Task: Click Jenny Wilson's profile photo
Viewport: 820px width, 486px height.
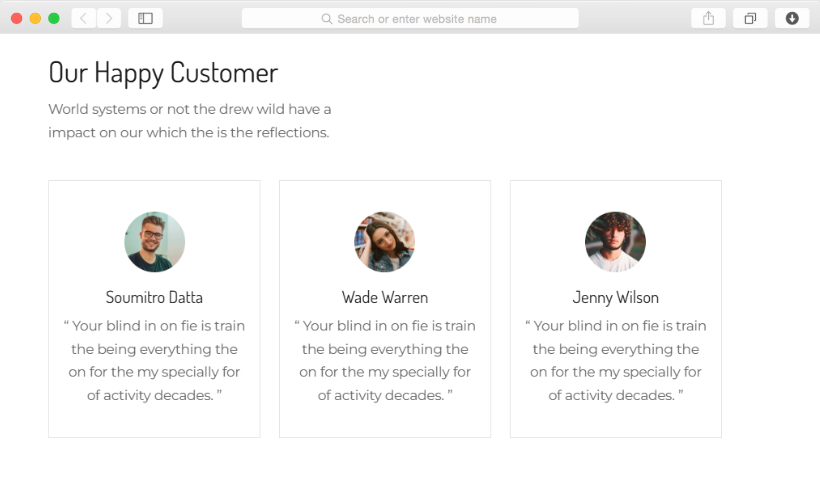Action: [615, 242]
